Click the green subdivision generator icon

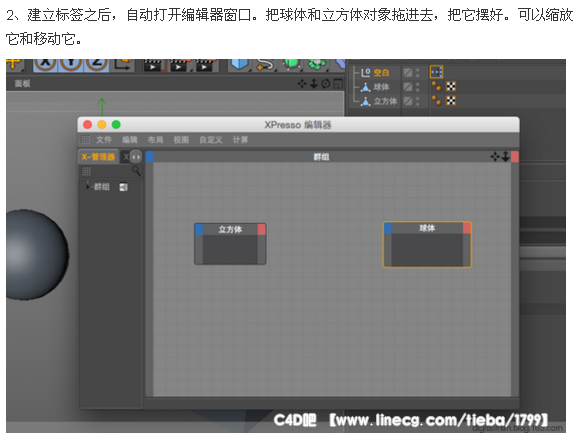[x=291, y=64]
